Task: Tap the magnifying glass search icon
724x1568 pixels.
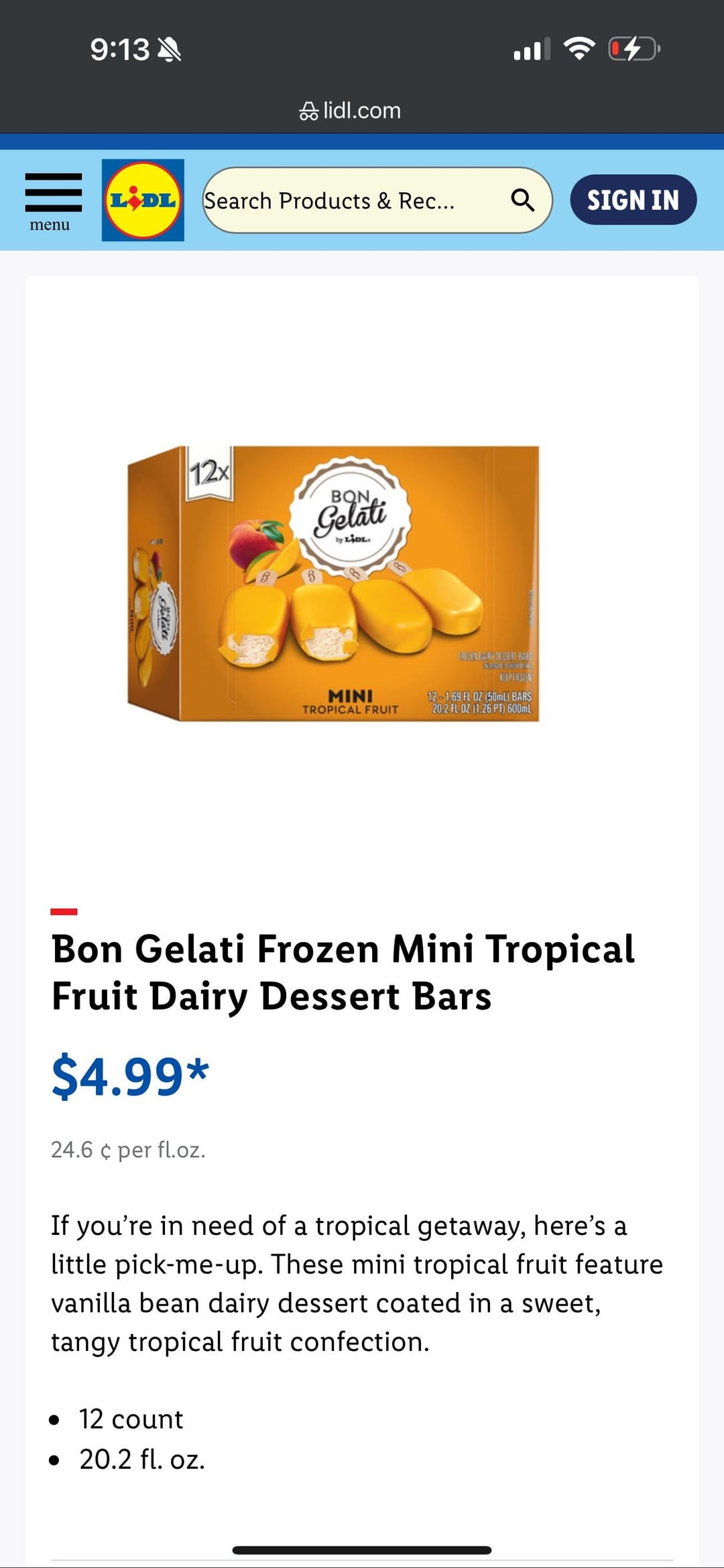Action: point(522,200)
